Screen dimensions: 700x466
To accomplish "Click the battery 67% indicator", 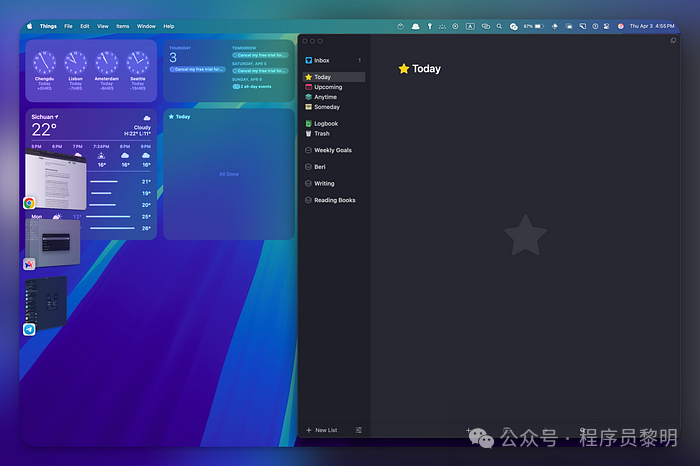I will [533, 26].
